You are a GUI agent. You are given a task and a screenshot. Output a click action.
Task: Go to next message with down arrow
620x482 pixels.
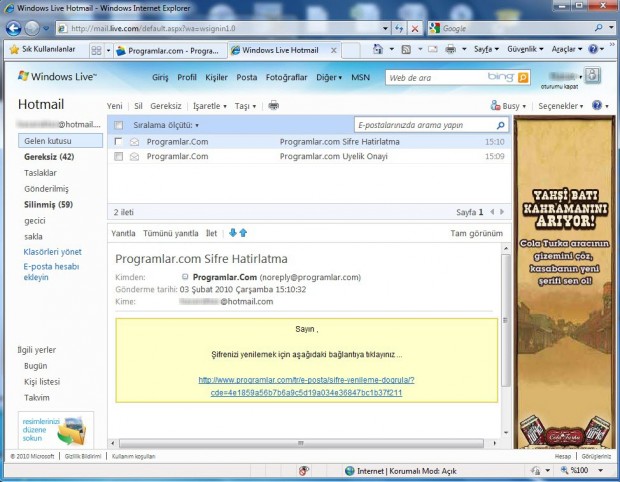tap(233, 233)
